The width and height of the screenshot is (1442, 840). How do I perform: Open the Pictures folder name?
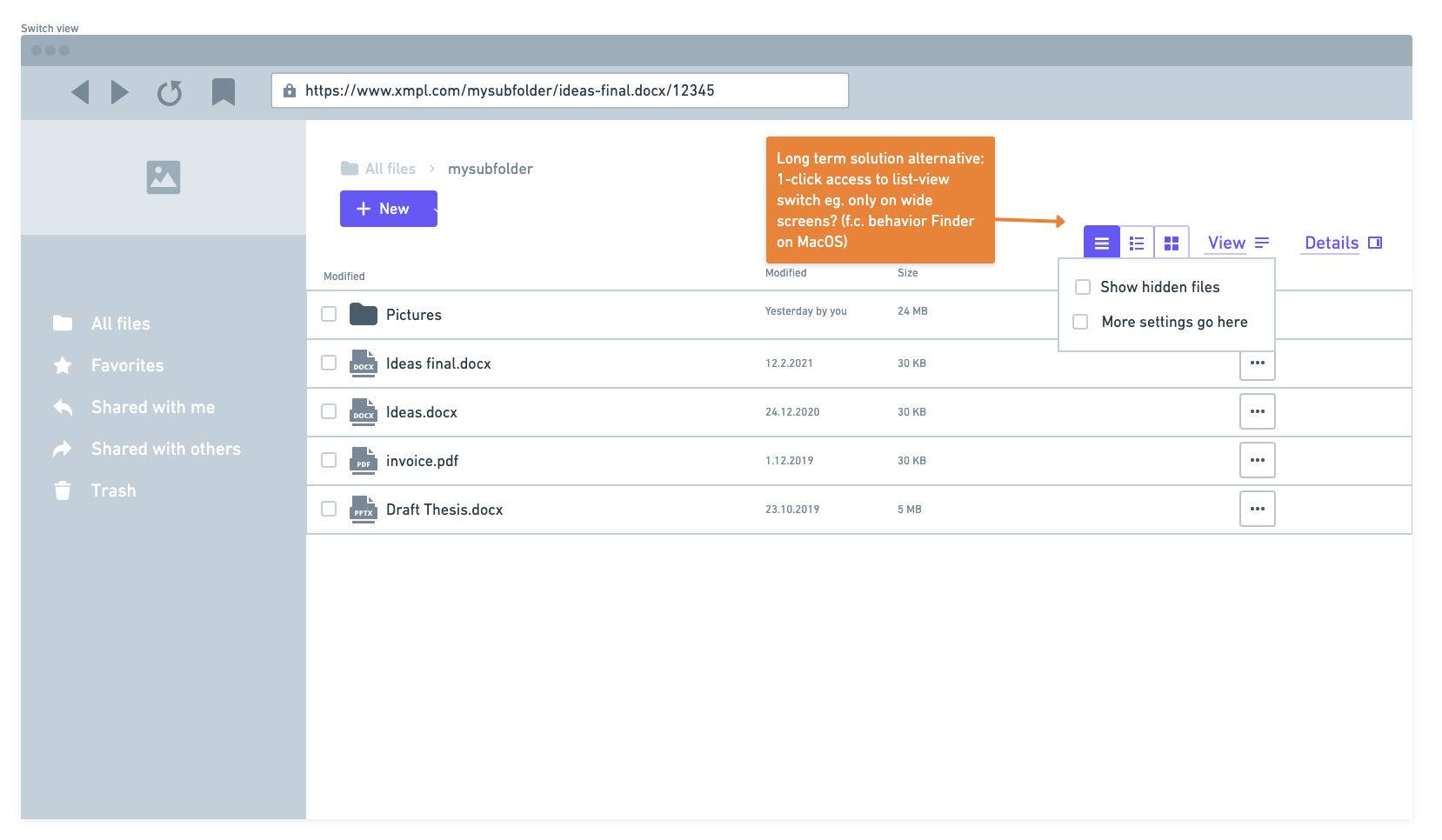tap(414, 315)
